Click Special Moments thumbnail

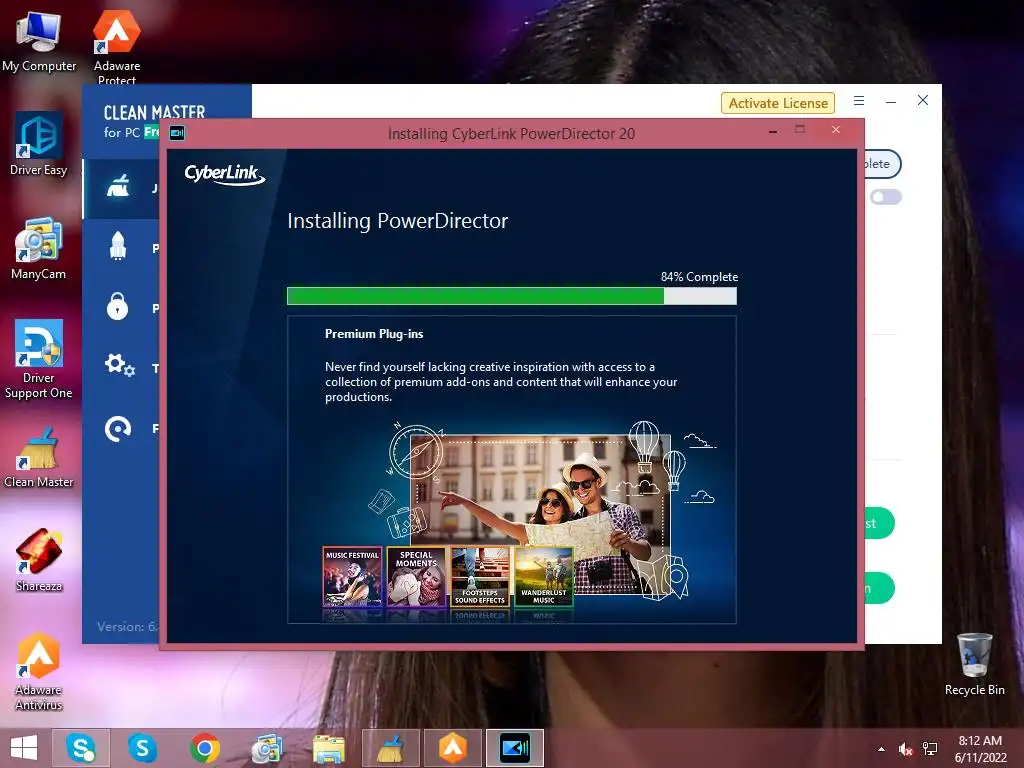coord(416,577)
